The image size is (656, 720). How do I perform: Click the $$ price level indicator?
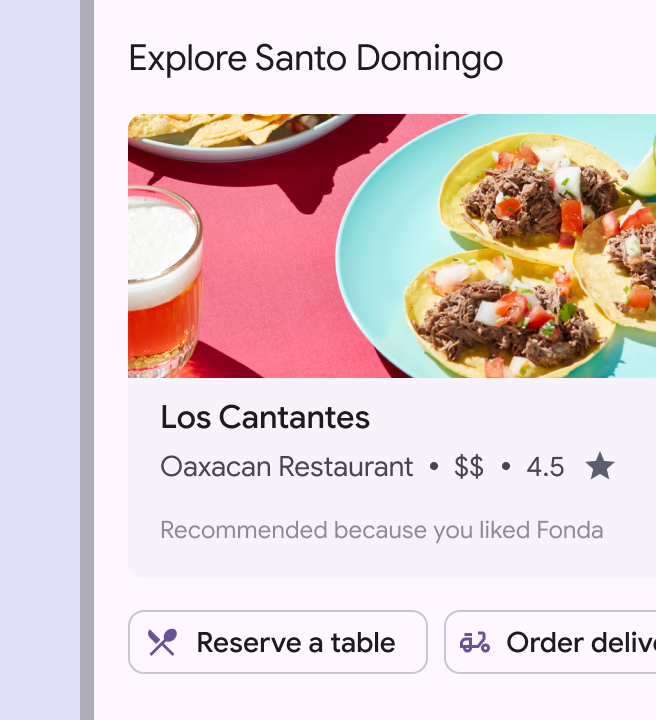tap(469, 467)
